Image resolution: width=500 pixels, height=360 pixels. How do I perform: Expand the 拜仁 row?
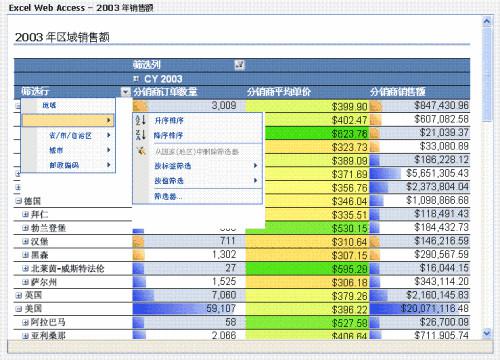click(25, 214)
